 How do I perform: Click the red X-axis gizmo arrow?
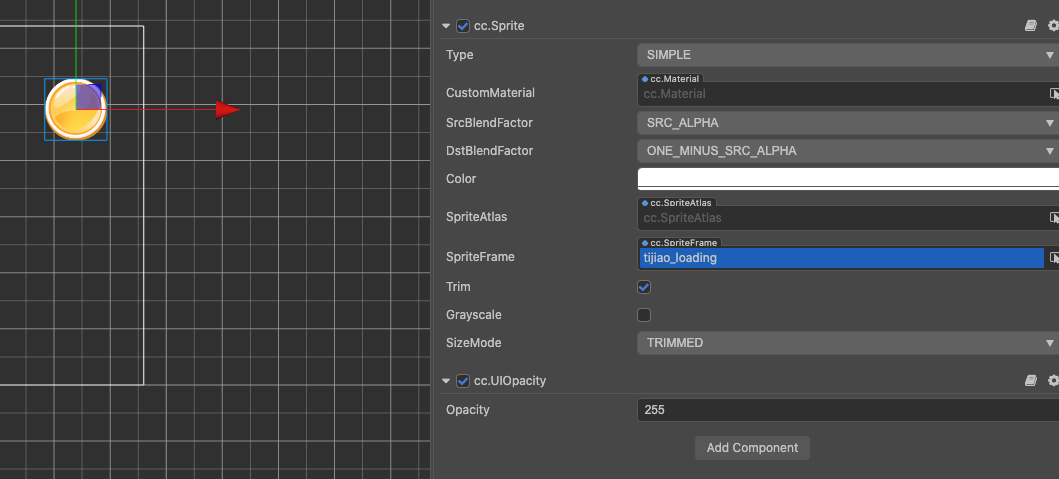(228, 110)
